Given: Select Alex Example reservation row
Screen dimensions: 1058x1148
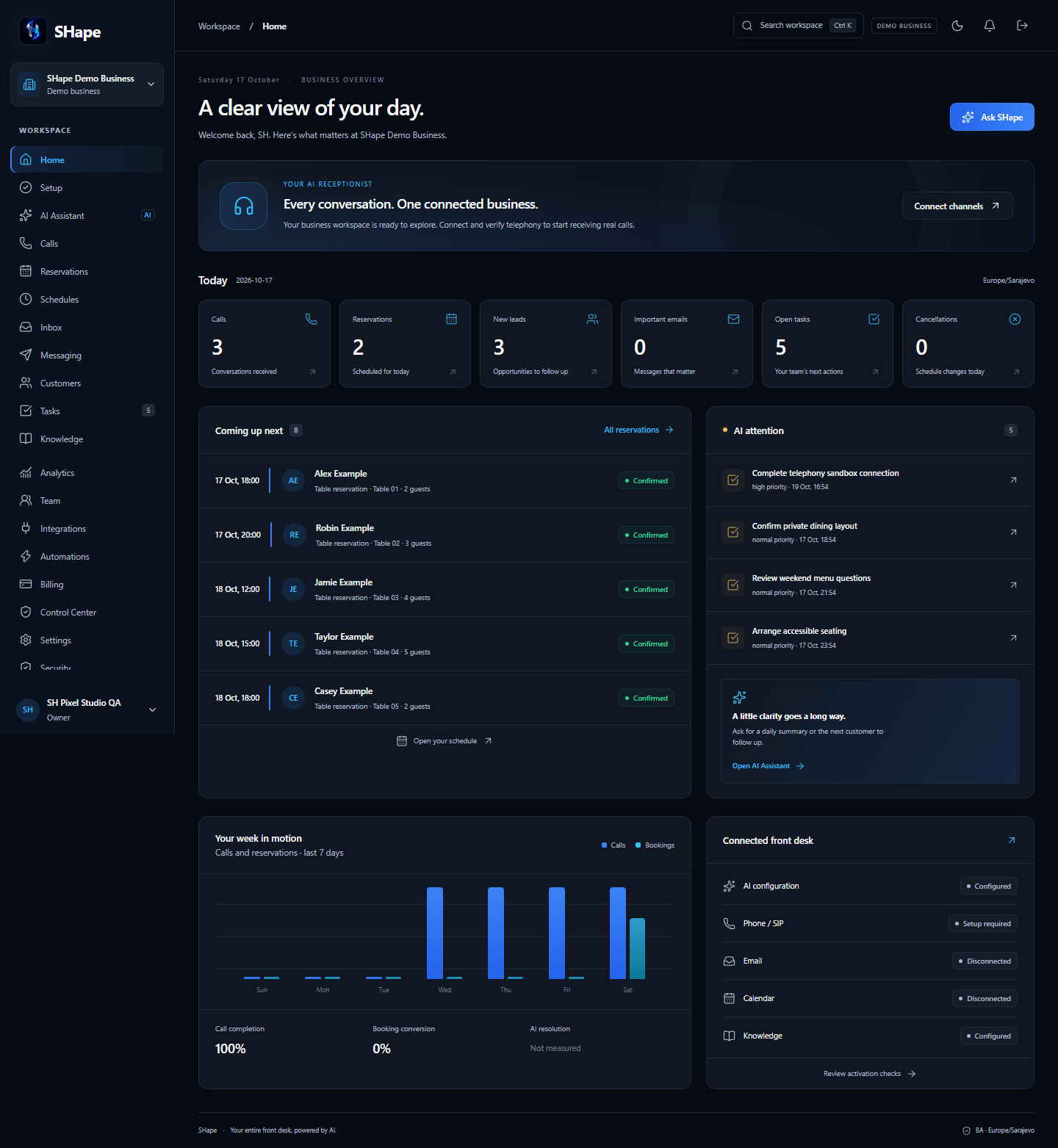Looking at the screenshot, I should tap(445, 481).
